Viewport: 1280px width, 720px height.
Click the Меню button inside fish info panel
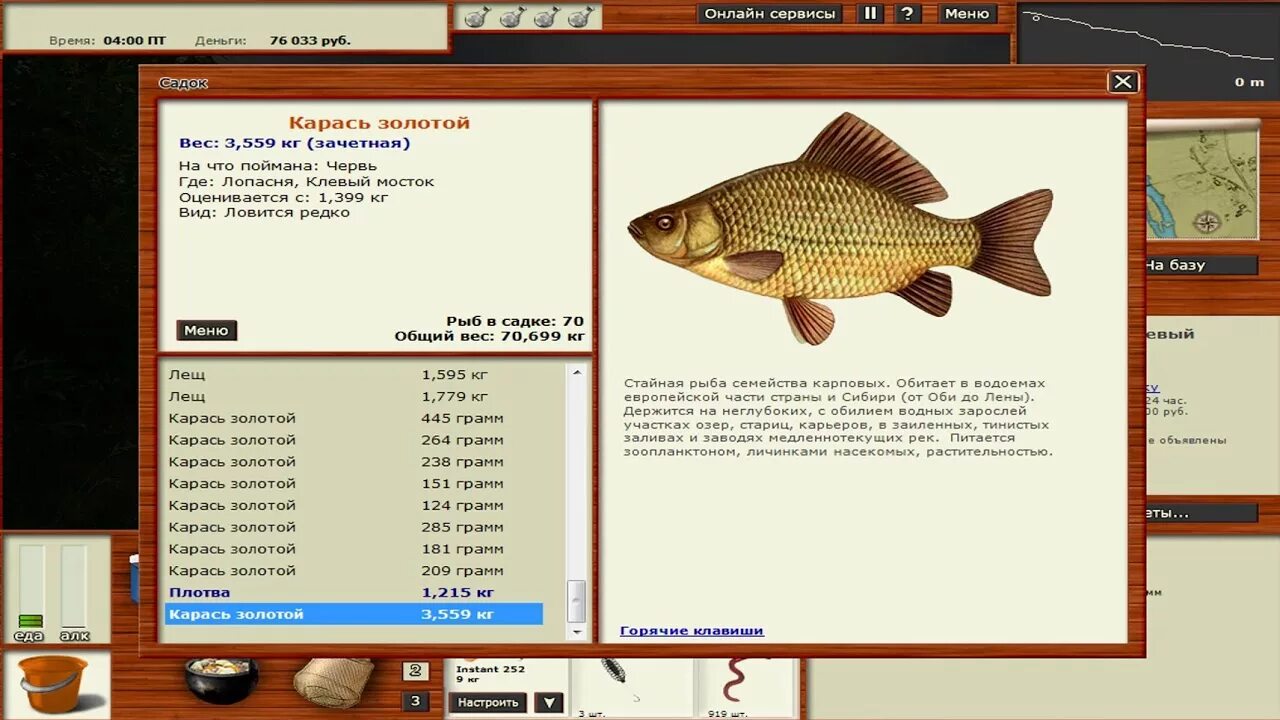[207, 330]
